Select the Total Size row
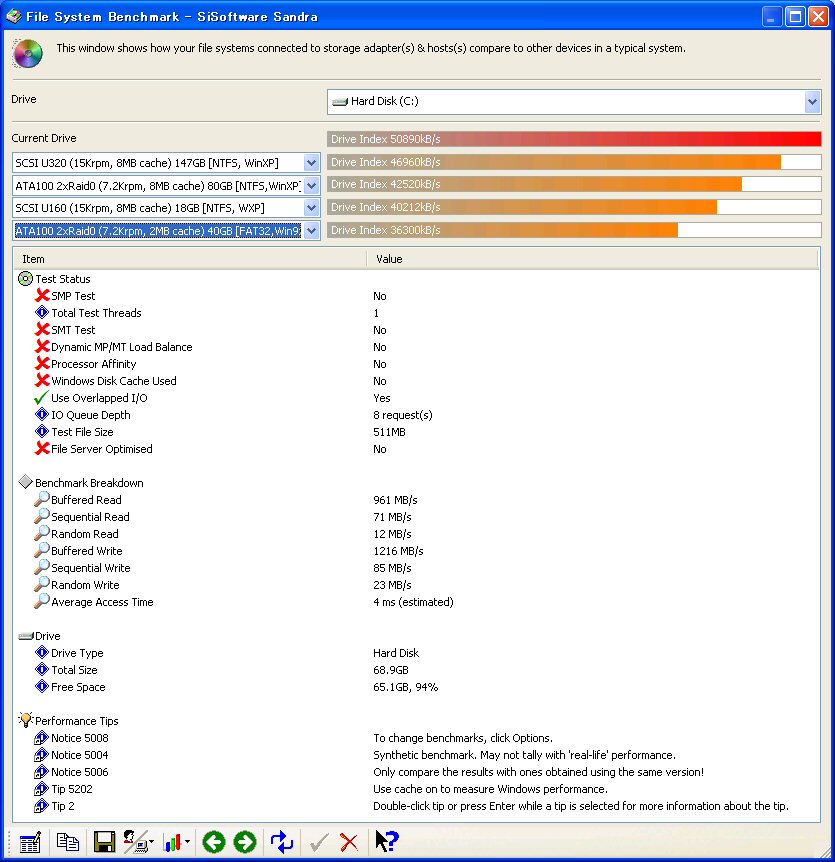The height and width of the screenshot is (862, 835). tap(416, 670)
